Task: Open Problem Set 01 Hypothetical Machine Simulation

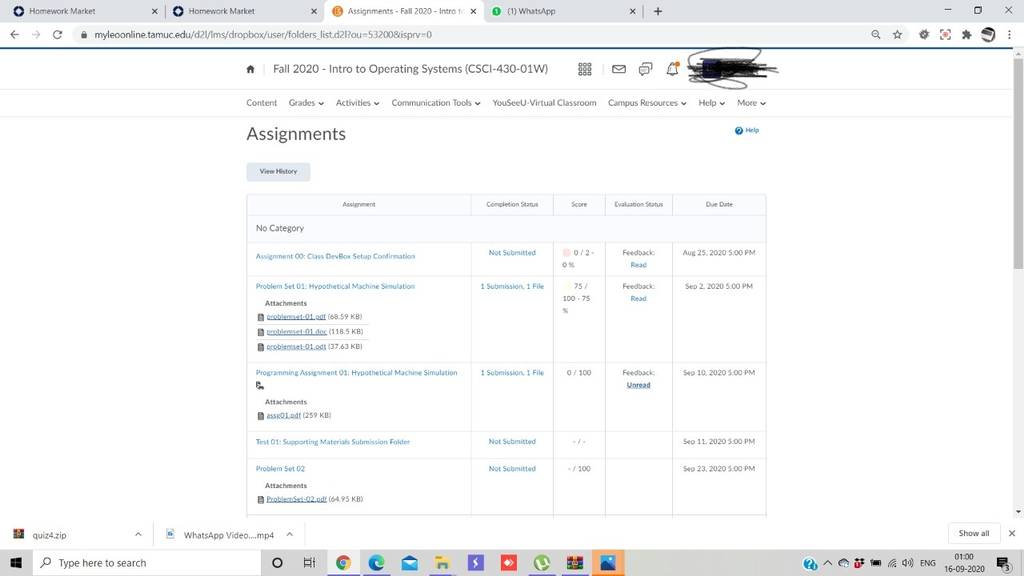Action: coord(335,287)
